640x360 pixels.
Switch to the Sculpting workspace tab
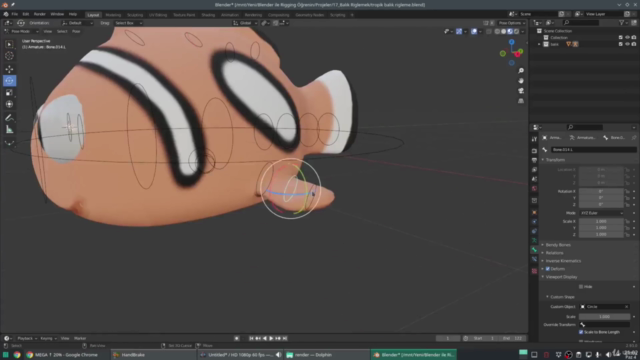[135, 15]
